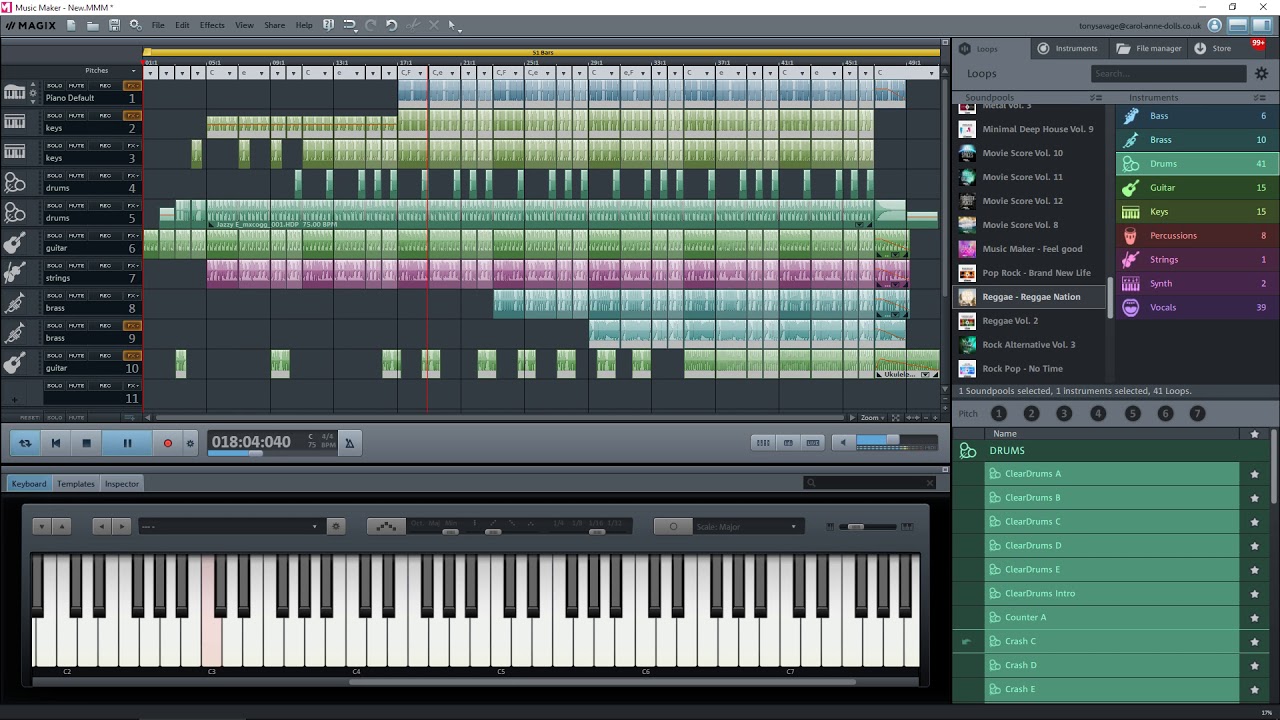Switch to the Inspector tab
Screen dimensions: 1280x720
pyautogui.click(x=122, y=484)
